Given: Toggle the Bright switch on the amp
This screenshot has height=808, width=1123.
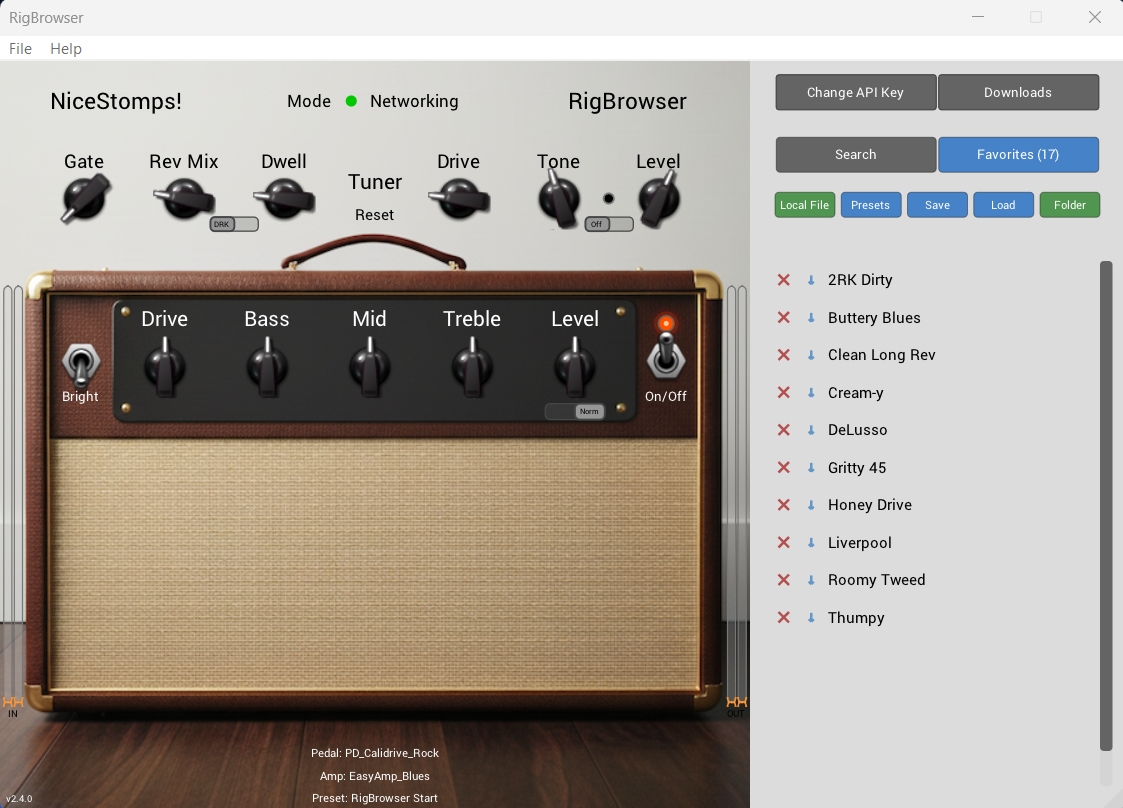Looking at the screenshot, I should 80,362.
